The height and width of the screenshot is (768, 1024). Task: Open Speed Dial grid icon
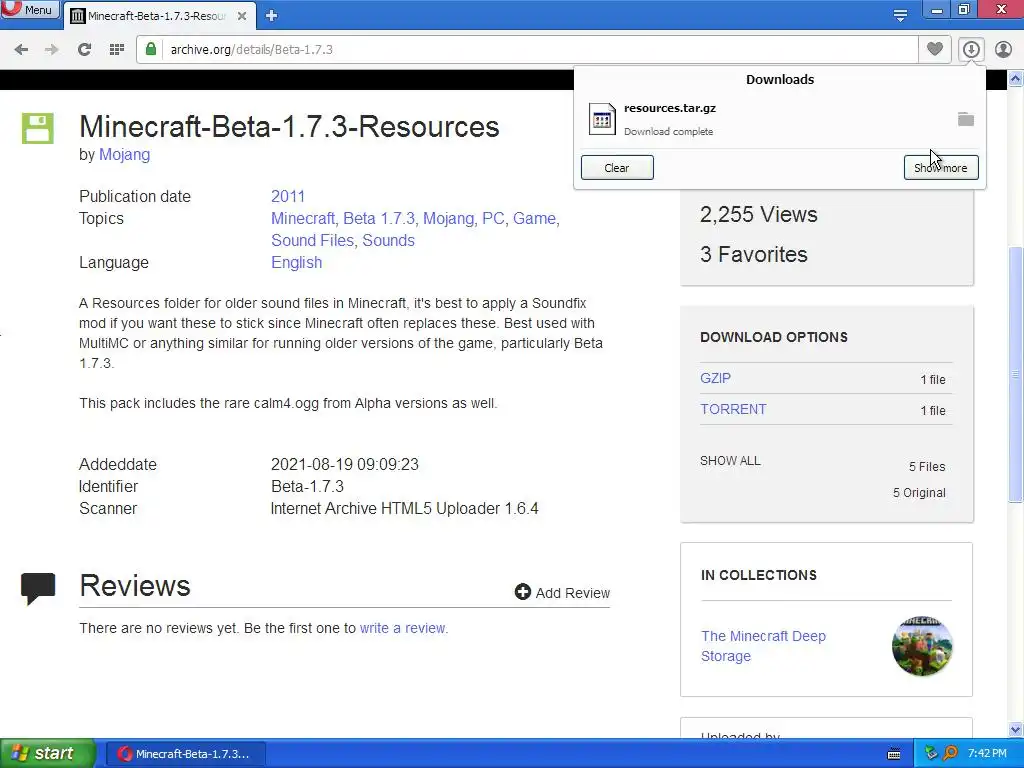coord(117,49)
